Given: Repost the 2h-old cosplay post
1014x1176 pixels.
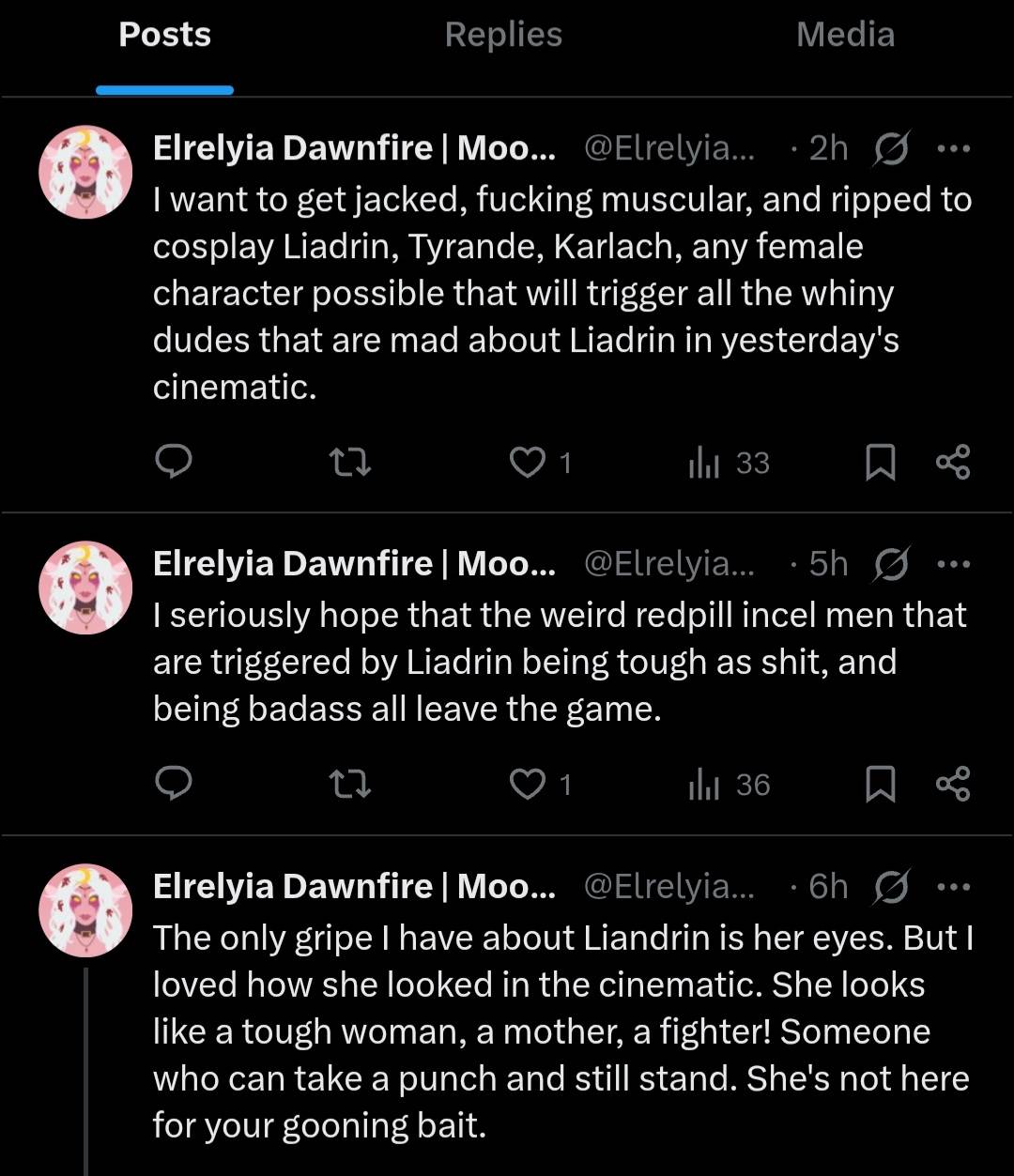Looking at the screenshot, I should click(x=350, y=462).
